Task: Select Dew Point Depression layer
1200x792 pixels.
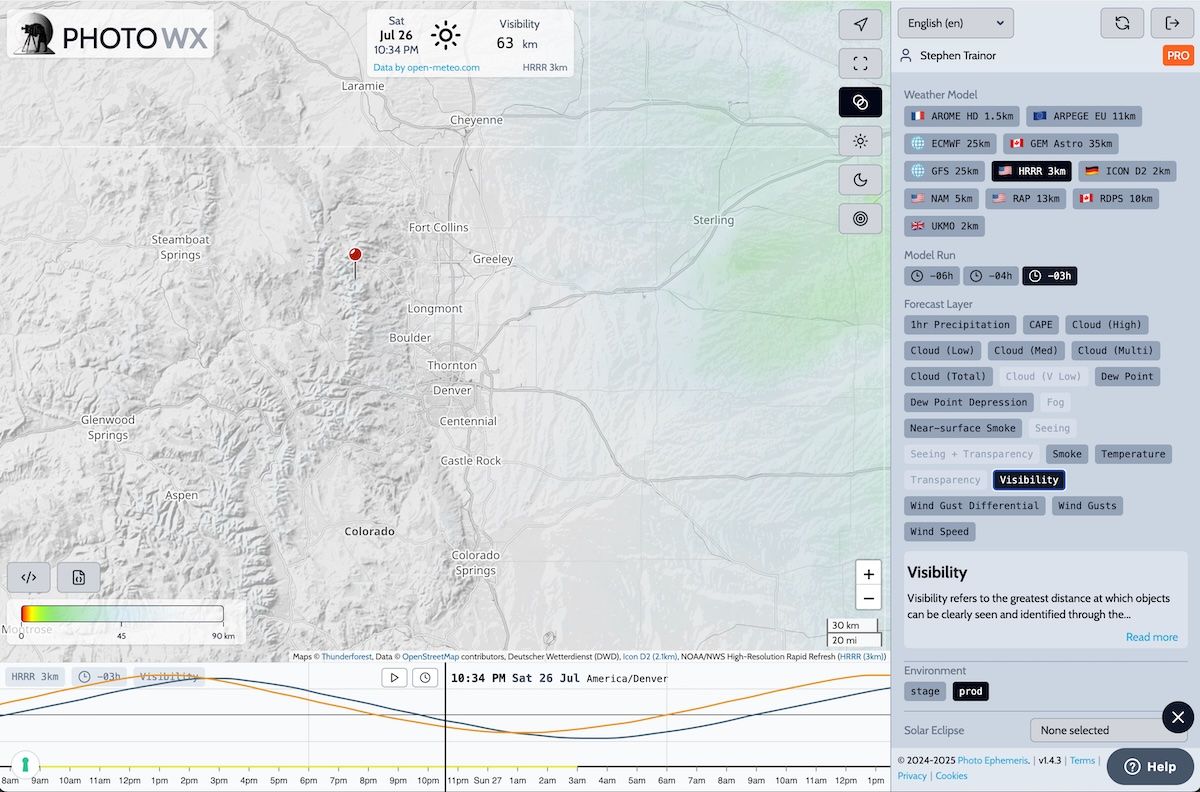Action: coord(969,403)
